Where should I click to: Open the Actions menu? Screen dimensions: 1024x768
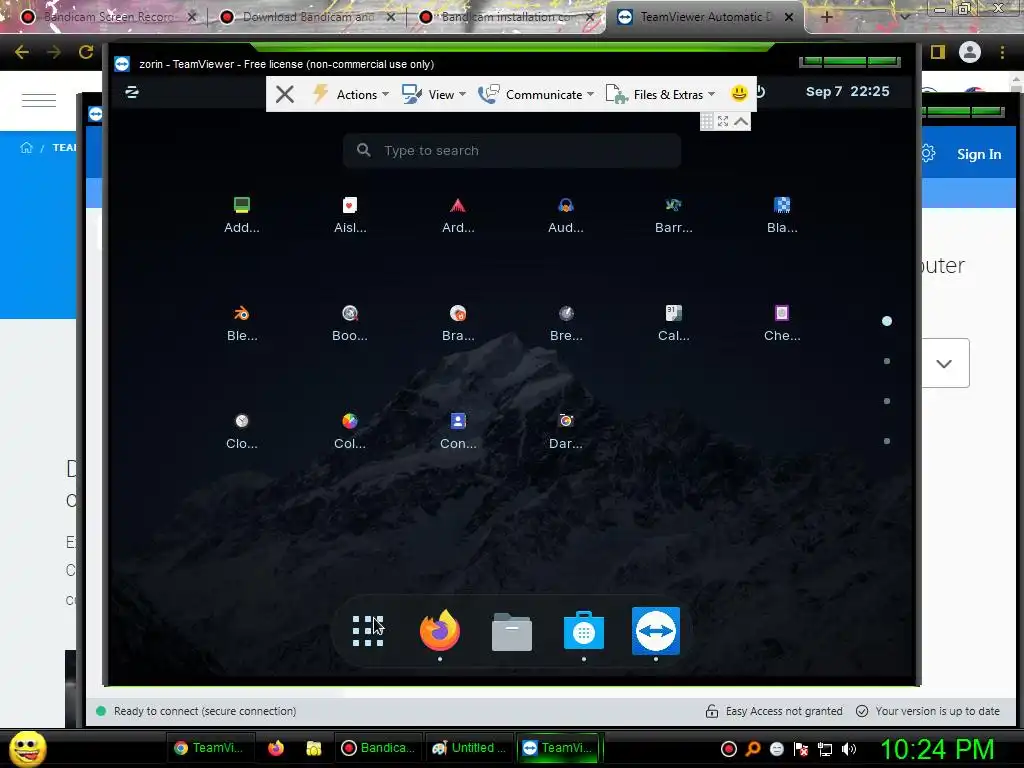(350, 94)
